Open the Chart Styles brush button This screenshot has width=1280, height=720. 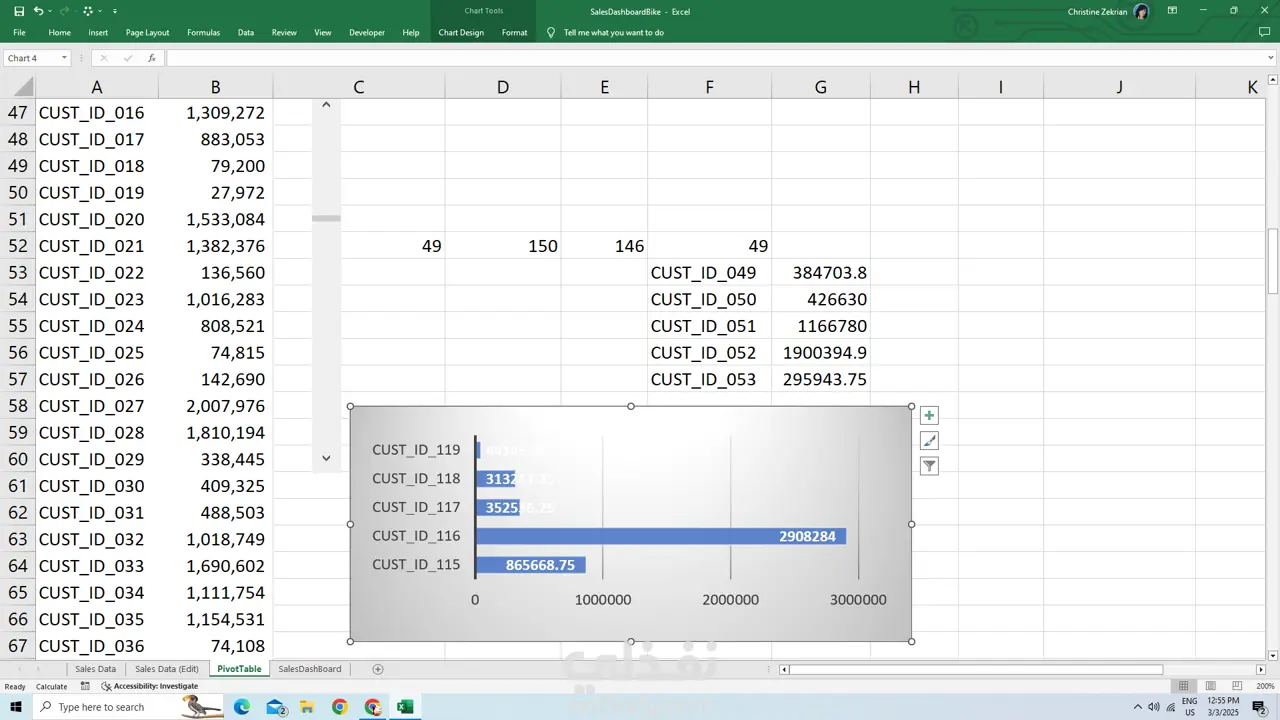929,441
